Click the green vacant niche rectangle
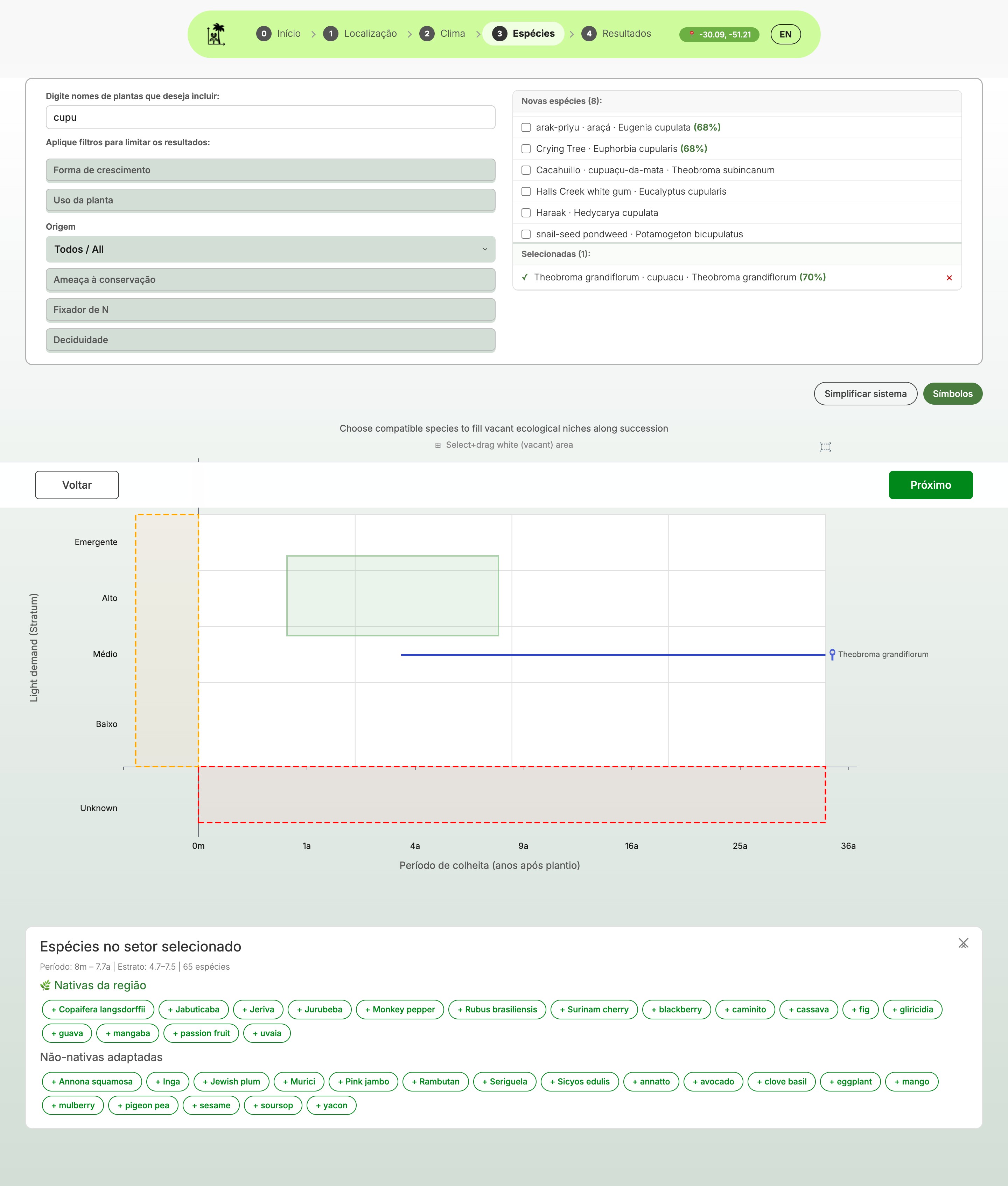Screen dimensions: 1008x1186 click(392, 595)
